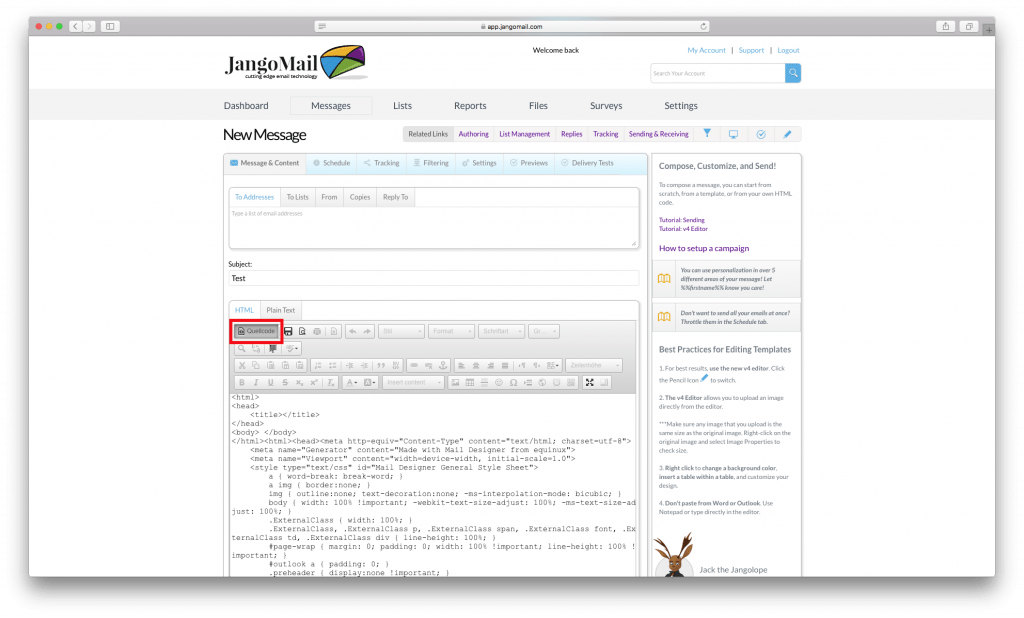1024x618 pixels.
Task: Open the Format dropdown
Action: (449, 331)
